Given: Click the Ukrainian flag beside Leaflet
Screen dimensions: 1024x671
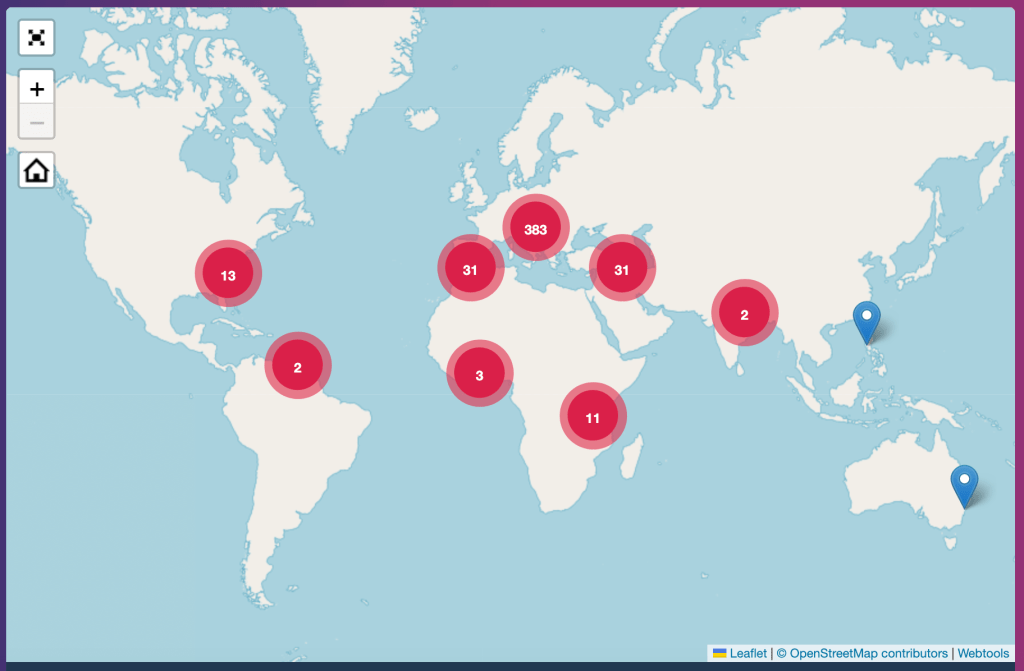Looking at the screenshot, I should pyautogui.click(x=719, y=653).
